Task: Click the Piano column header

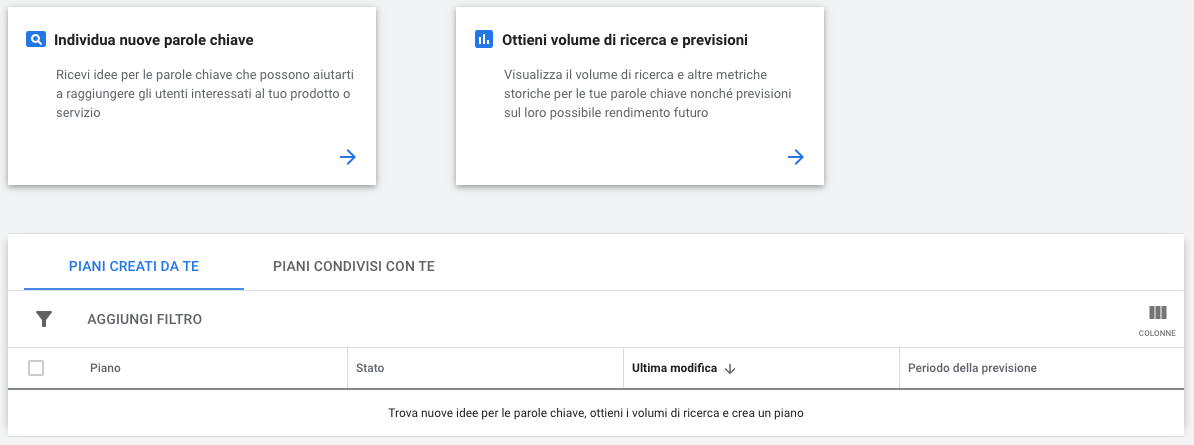Action: pos(105,368)
